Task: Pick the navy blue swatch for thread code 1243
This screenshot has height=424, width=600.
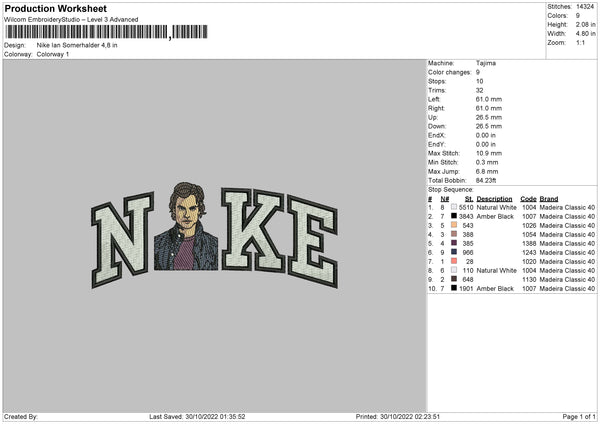Action: (x=454, y=252)
